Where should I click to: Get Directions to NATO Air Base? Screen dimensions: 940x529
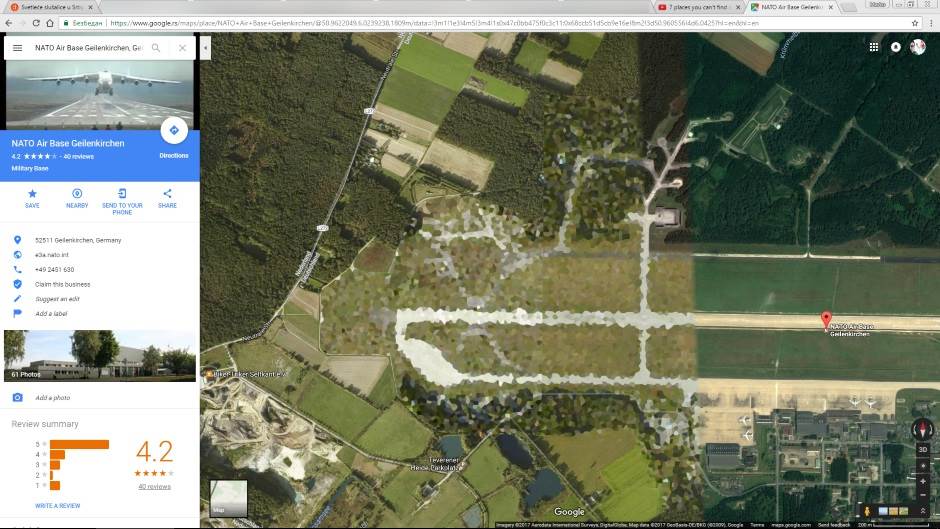pyautogui.click(x=173, y=132)
